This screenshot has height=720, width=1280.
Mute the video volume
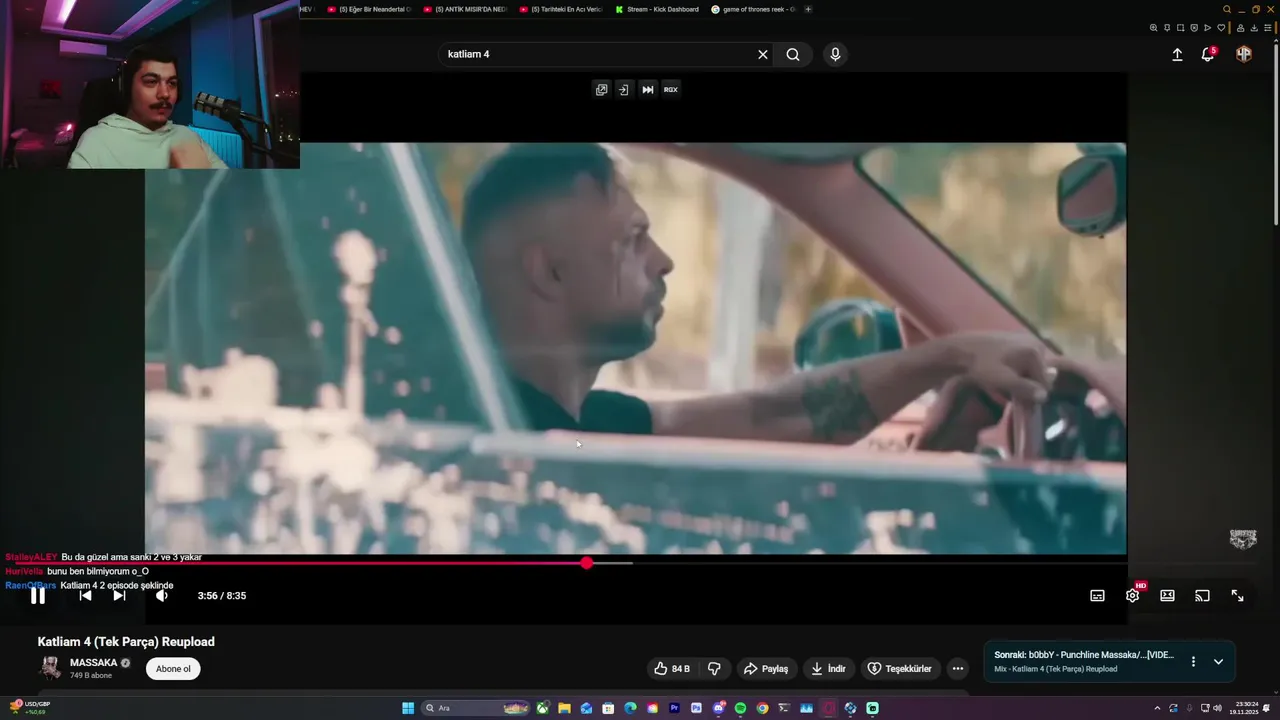pyautogui.click(x=161, y=596)
